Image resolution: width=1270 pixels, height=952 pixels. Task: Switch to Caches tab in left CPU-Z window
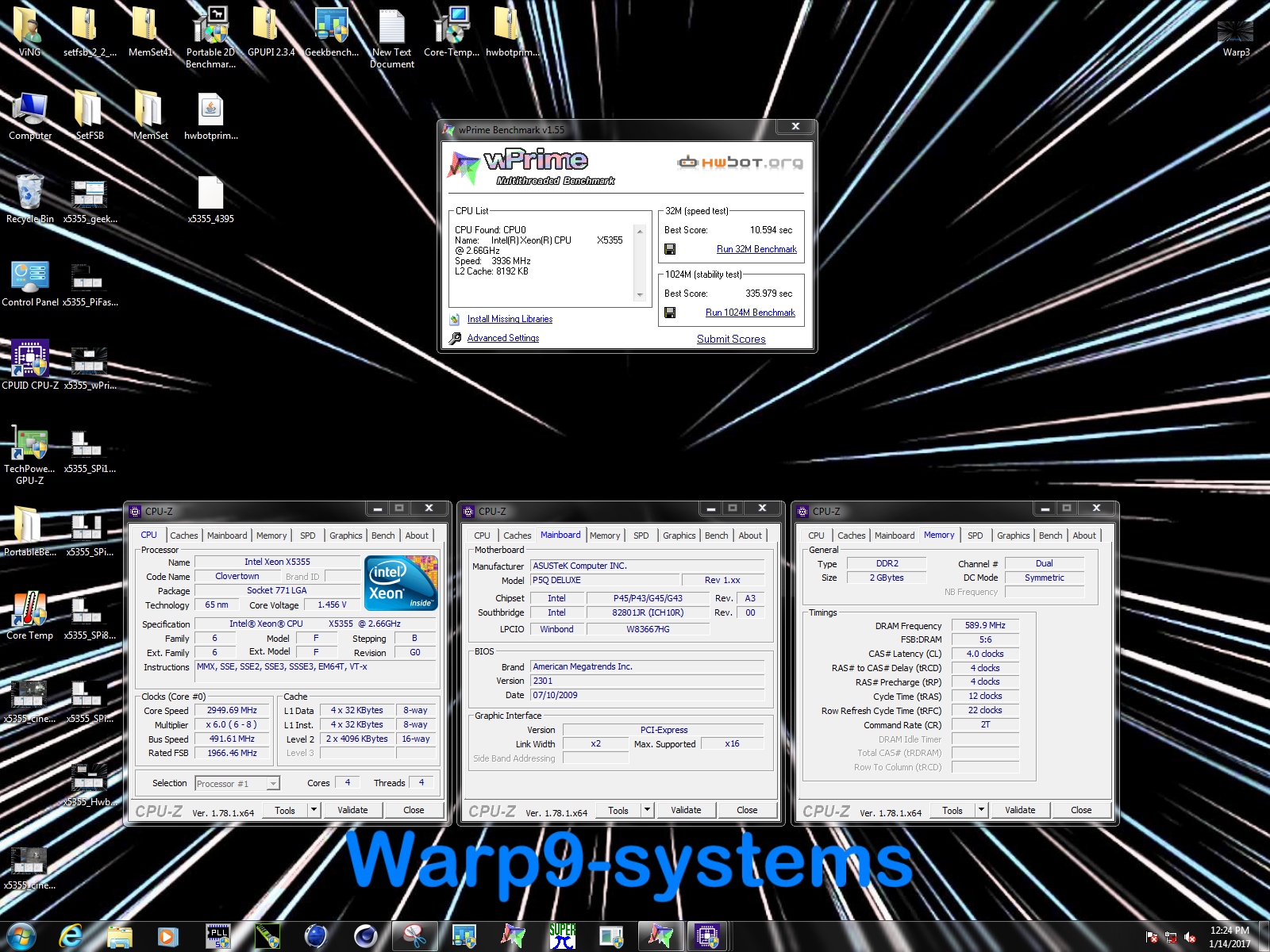184,535
